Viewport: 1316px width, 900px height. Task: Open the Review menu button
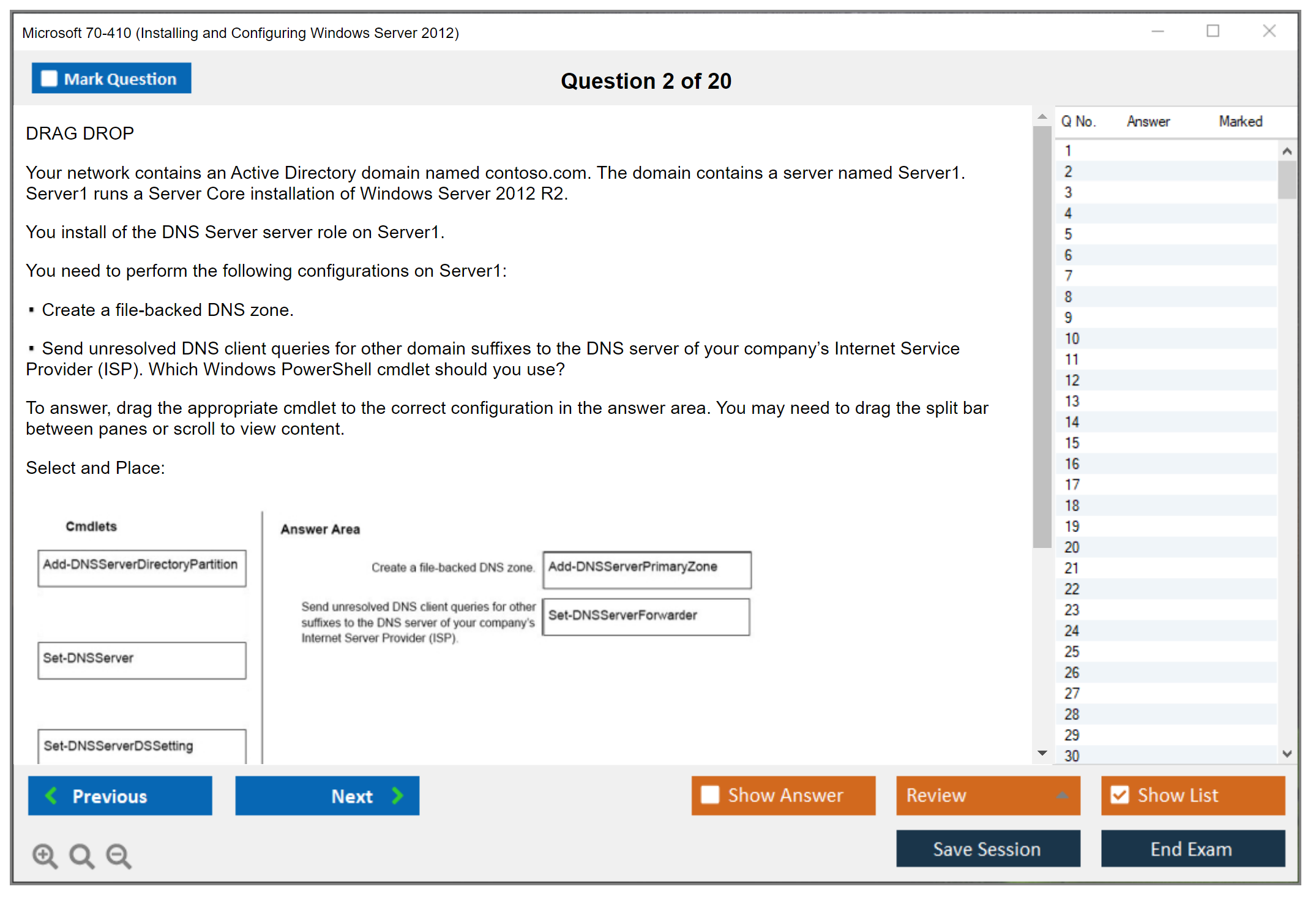[967, 795]
